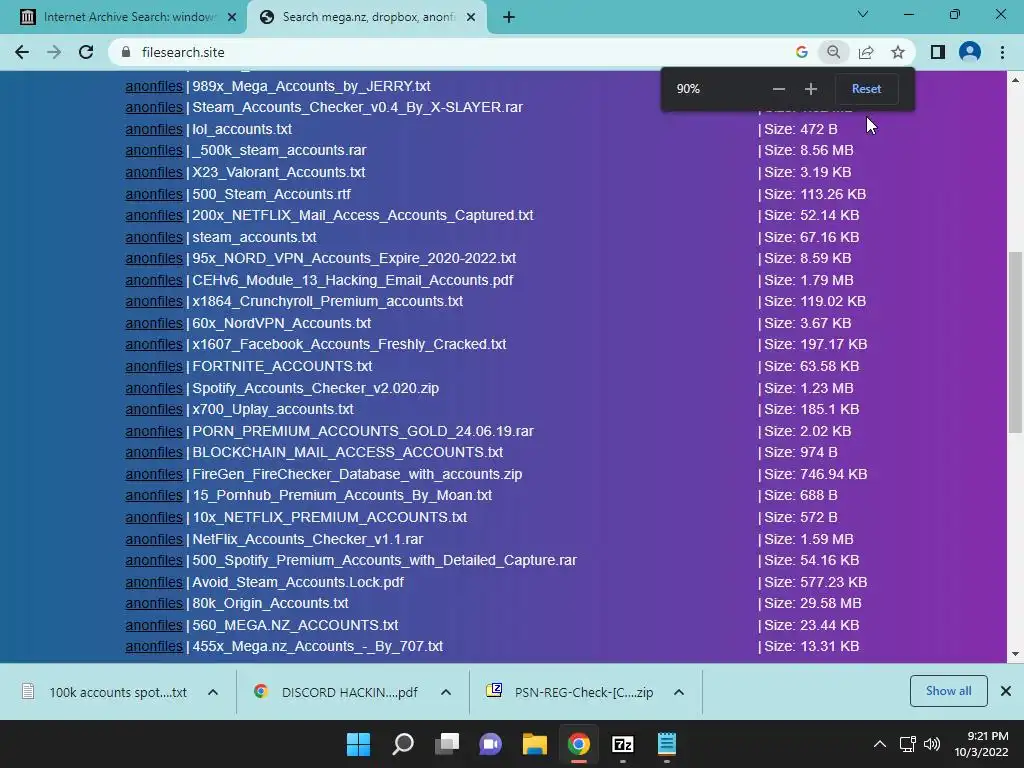
Task: Click the scrollbar down arrow
Action: [1015, 654]
